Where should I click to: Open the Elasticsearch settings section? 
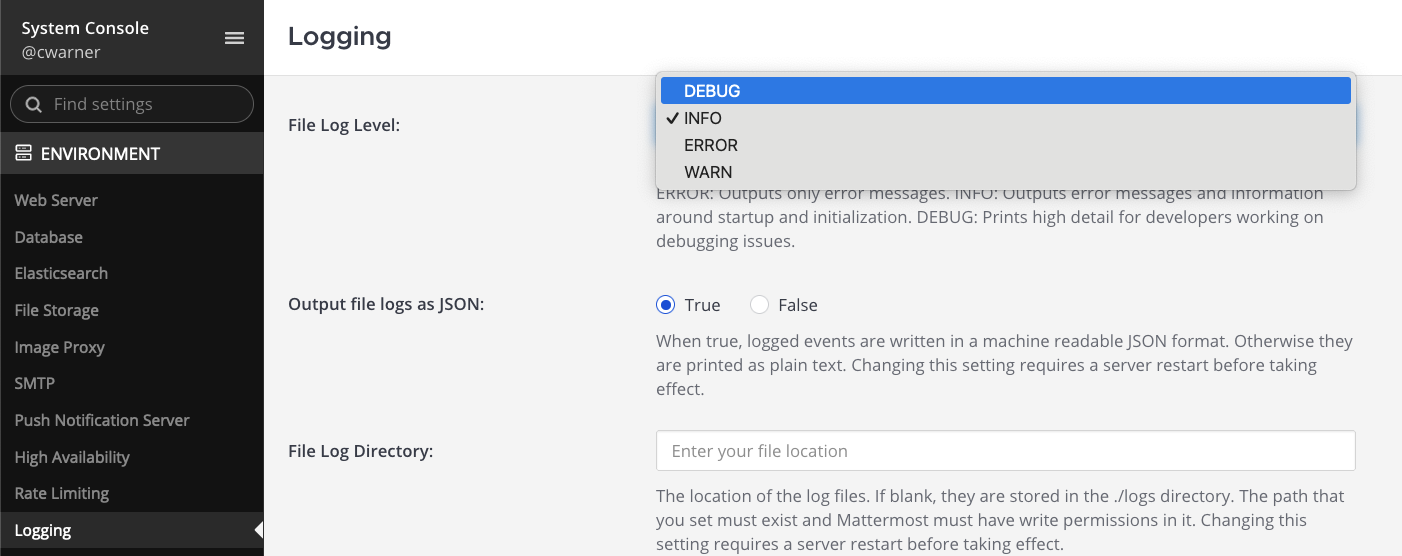pos(61,273)
